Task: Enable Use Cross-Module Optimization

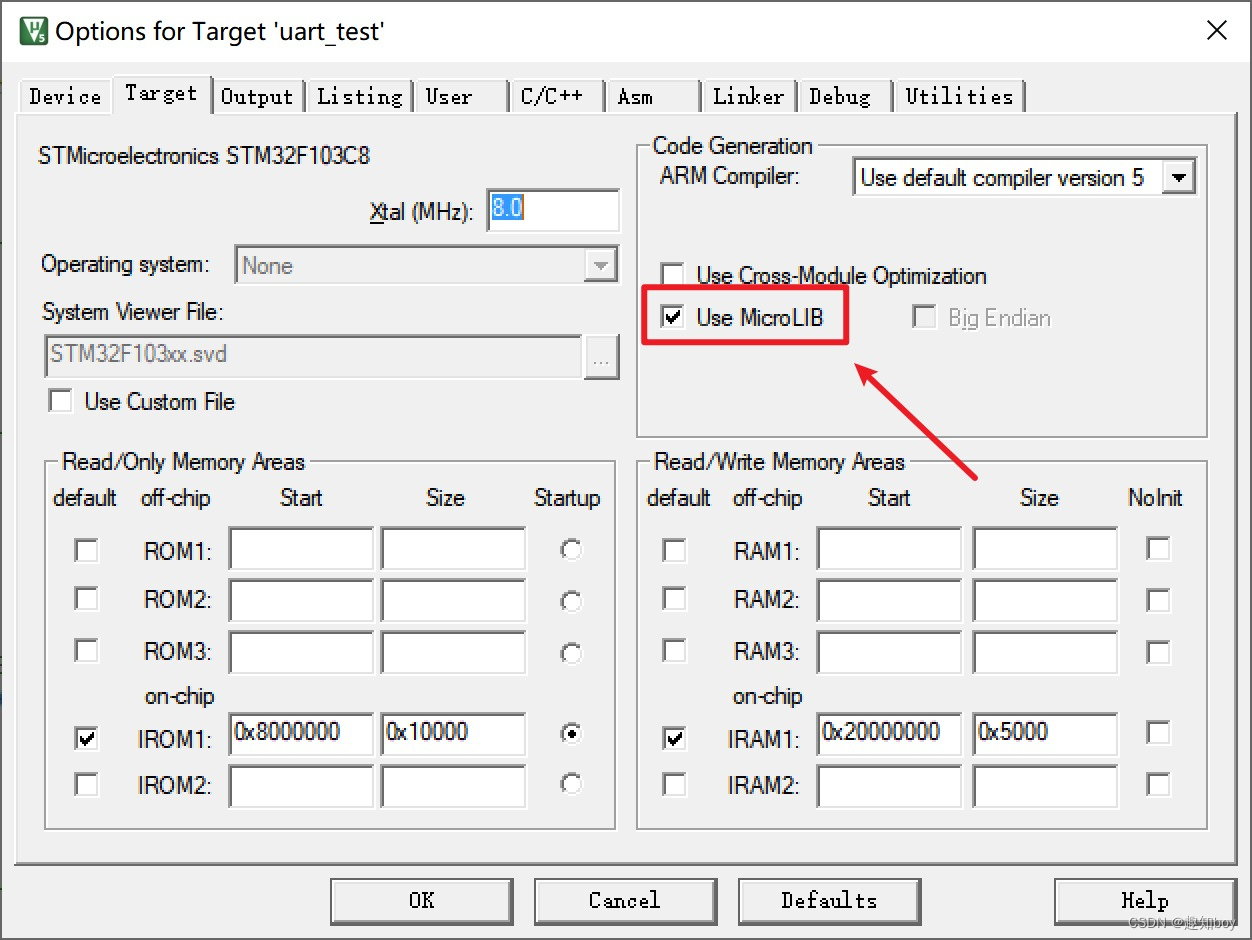Action: pos(673,275)
